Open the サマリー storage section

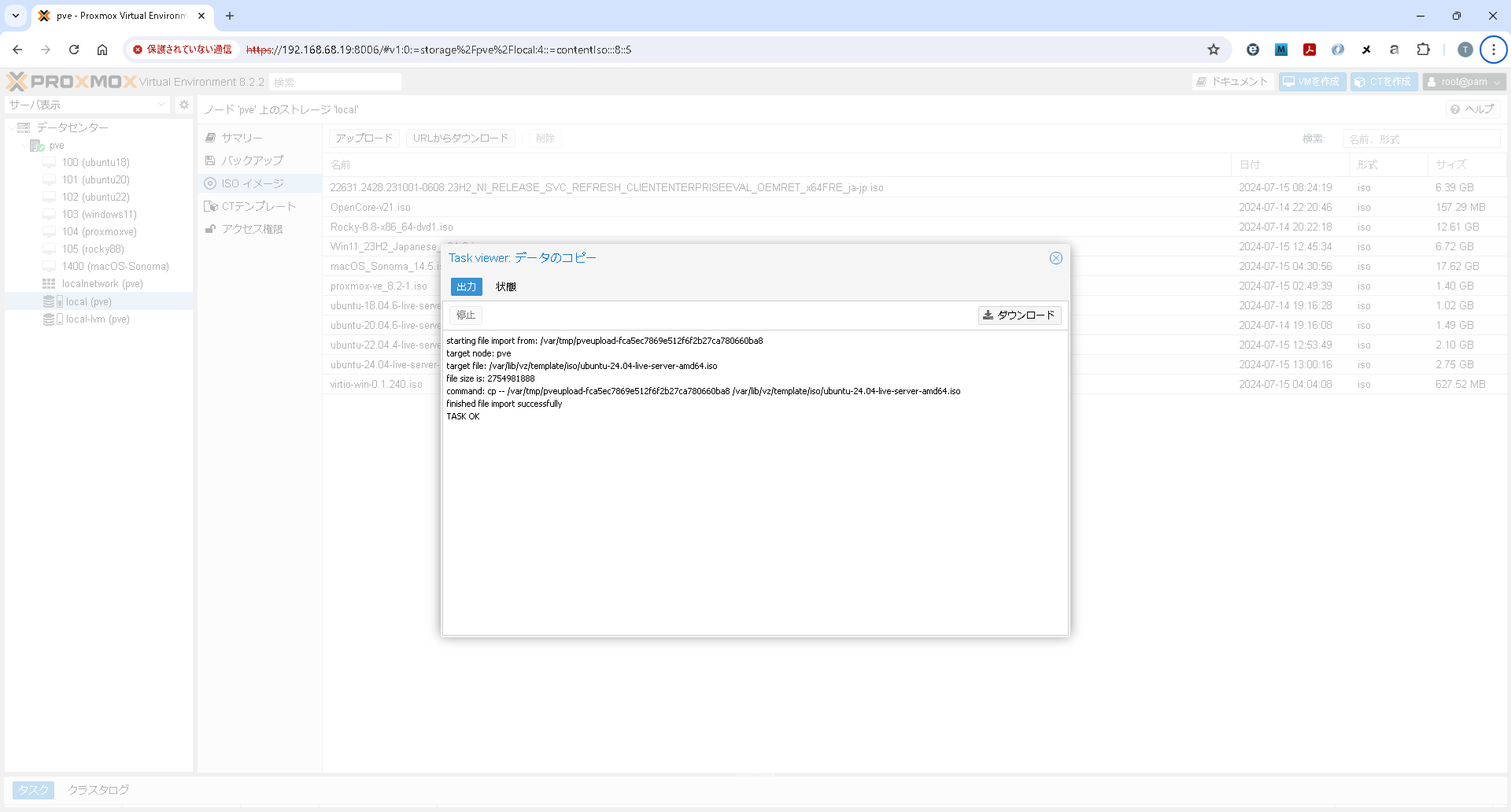[x=260, y=138]
